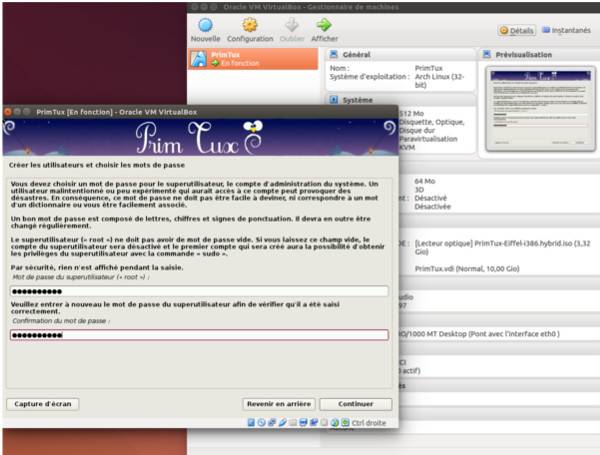Screen dimensions: 600x455
Task: Focus the root password field
Action: click(199, 291)
